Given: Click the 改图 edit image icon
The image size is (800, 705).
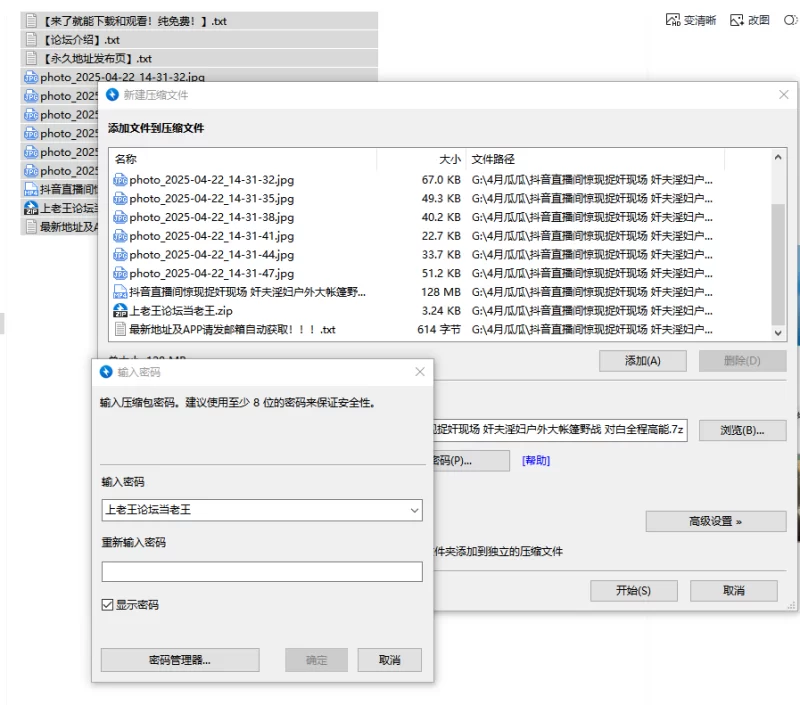Looking at the screenshot, I should point(737,20).
